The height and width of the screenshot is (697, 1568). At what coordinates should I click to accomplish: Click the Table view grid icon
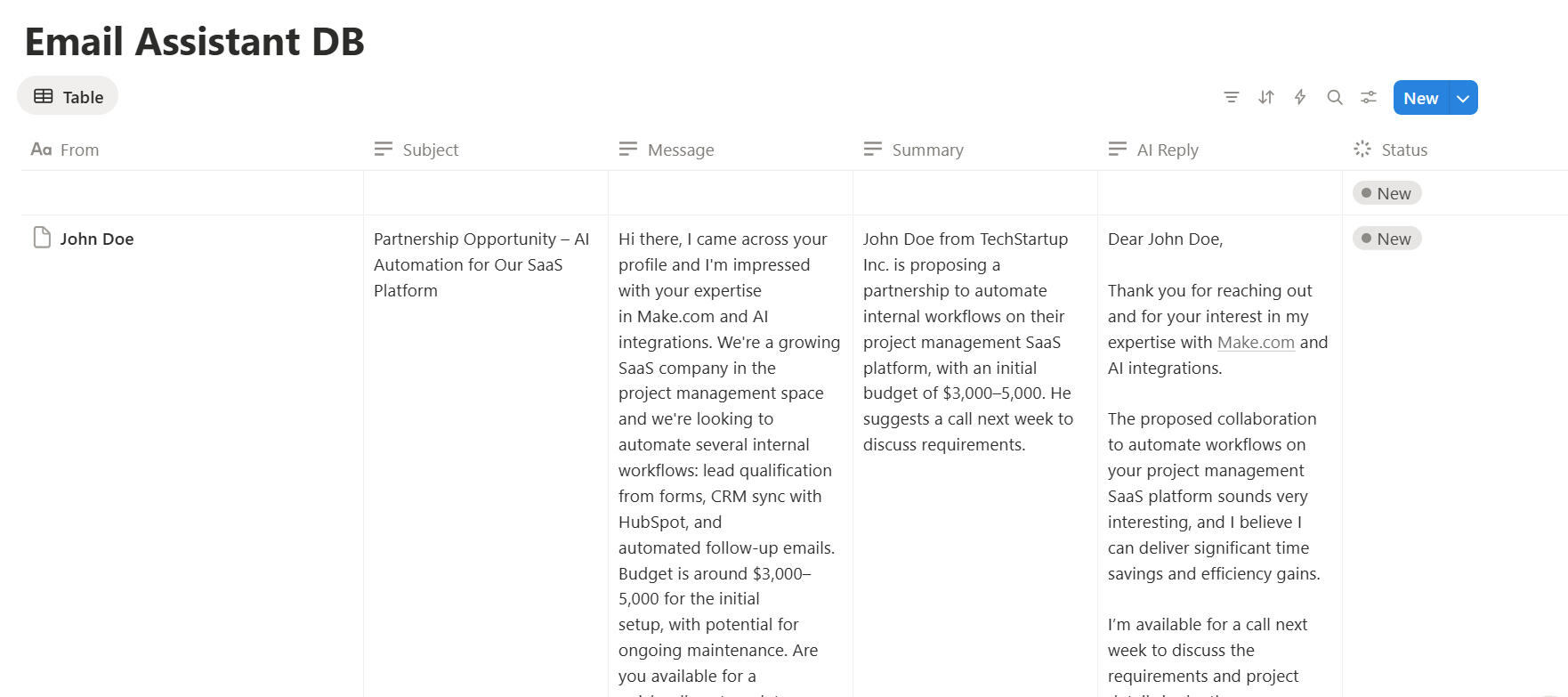(x=43, y=96)
